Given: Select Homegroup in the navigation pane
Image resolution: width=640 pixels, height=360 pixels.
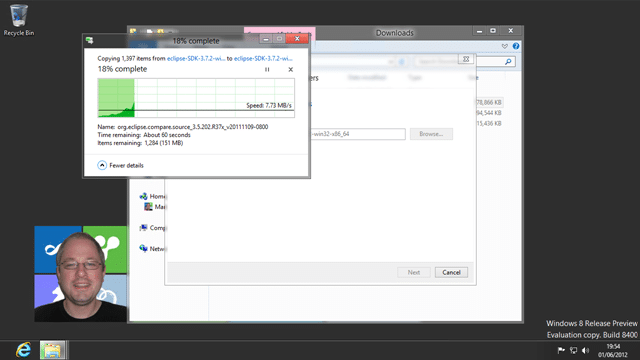Looking at the screenshot, I should (x=153, y=196).
